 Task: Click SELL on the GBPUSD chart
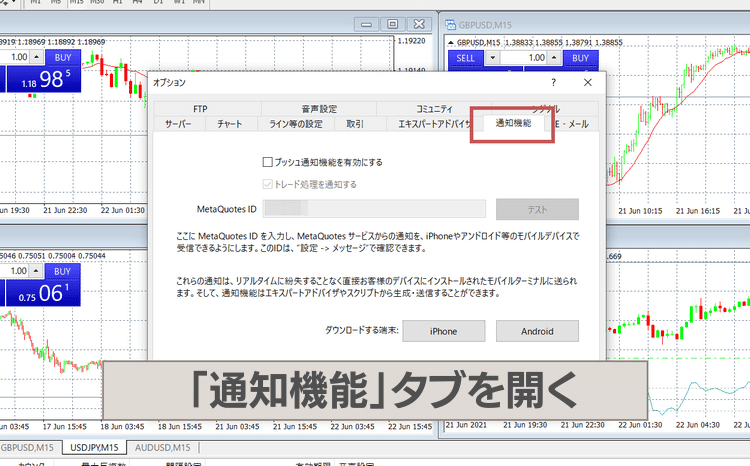[x=465, y=58]
